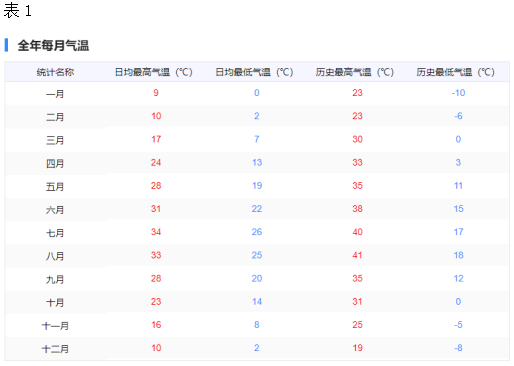The width and height of the screenshot is (514, 366).
Task: Click August's historical high value 41
Action: [357, 255]
